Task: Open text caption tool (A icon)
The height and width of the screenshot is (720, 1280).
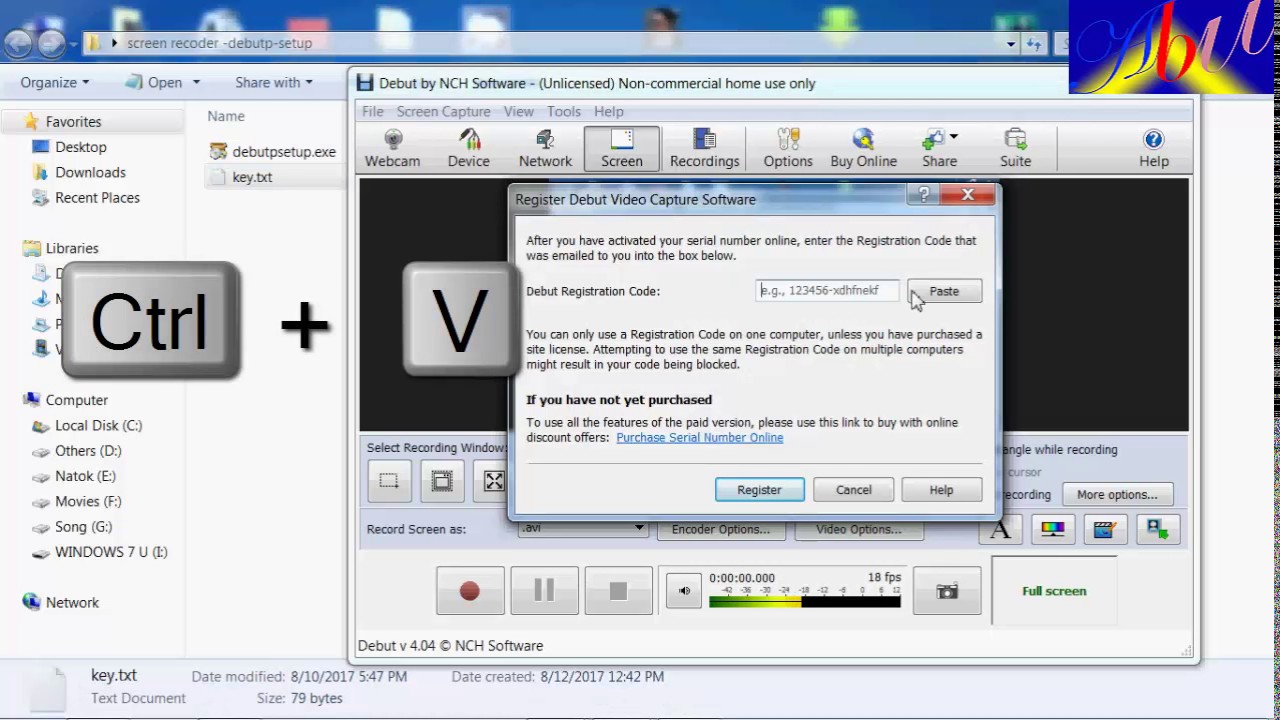Action: point(1000,530)
